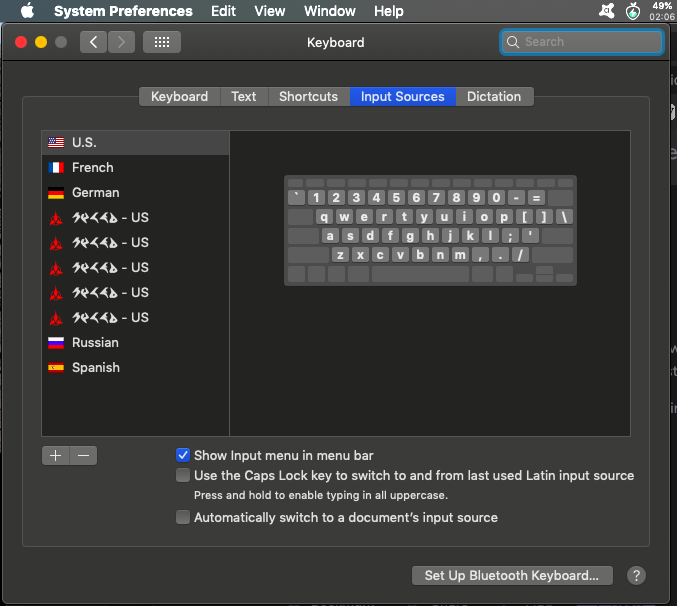Click Set Up Bluetooth Keyboard button
677x606 pixels.
coord(512,575)
